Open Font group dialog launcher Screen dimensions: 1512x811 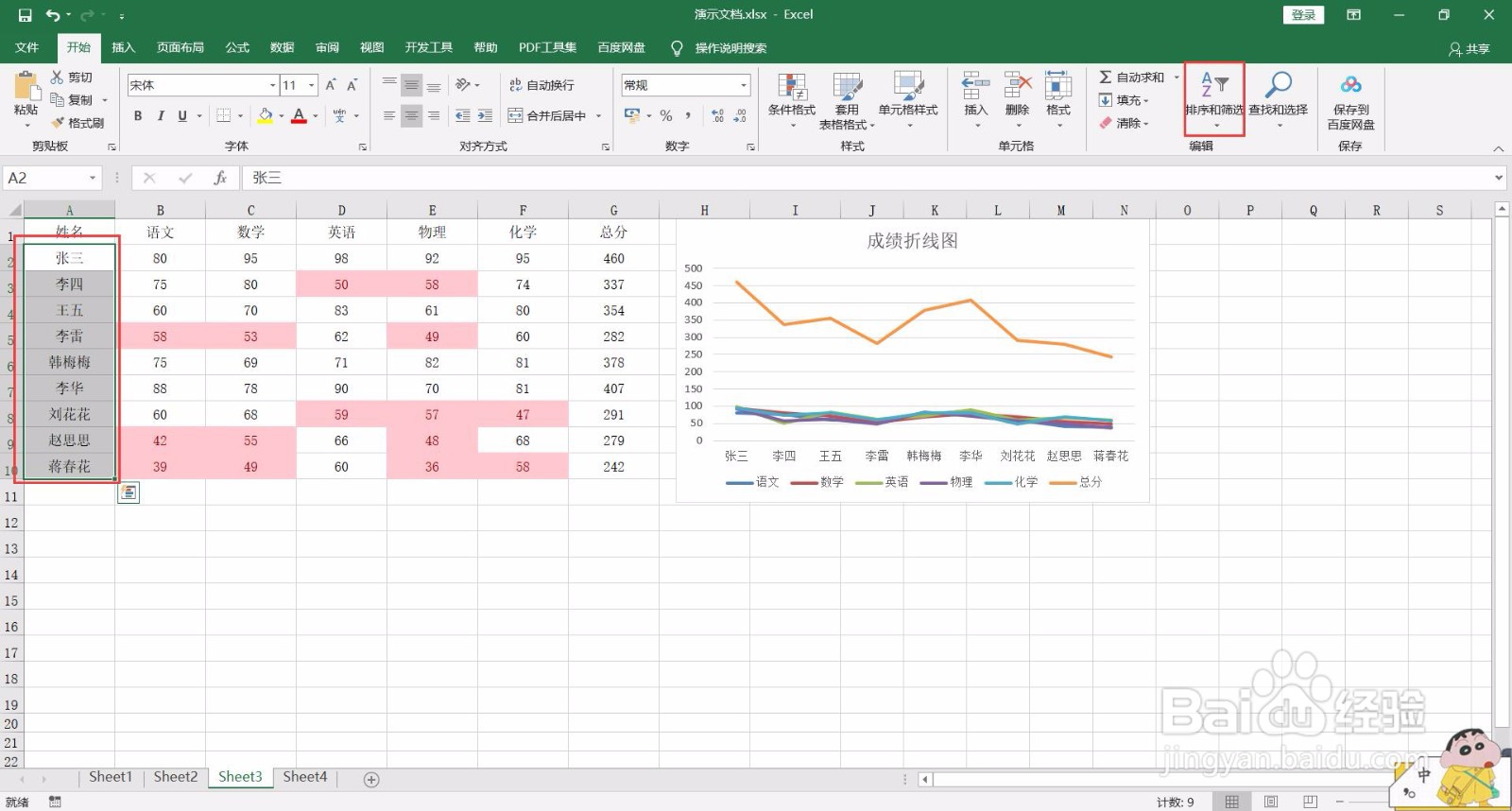[362, 147]
